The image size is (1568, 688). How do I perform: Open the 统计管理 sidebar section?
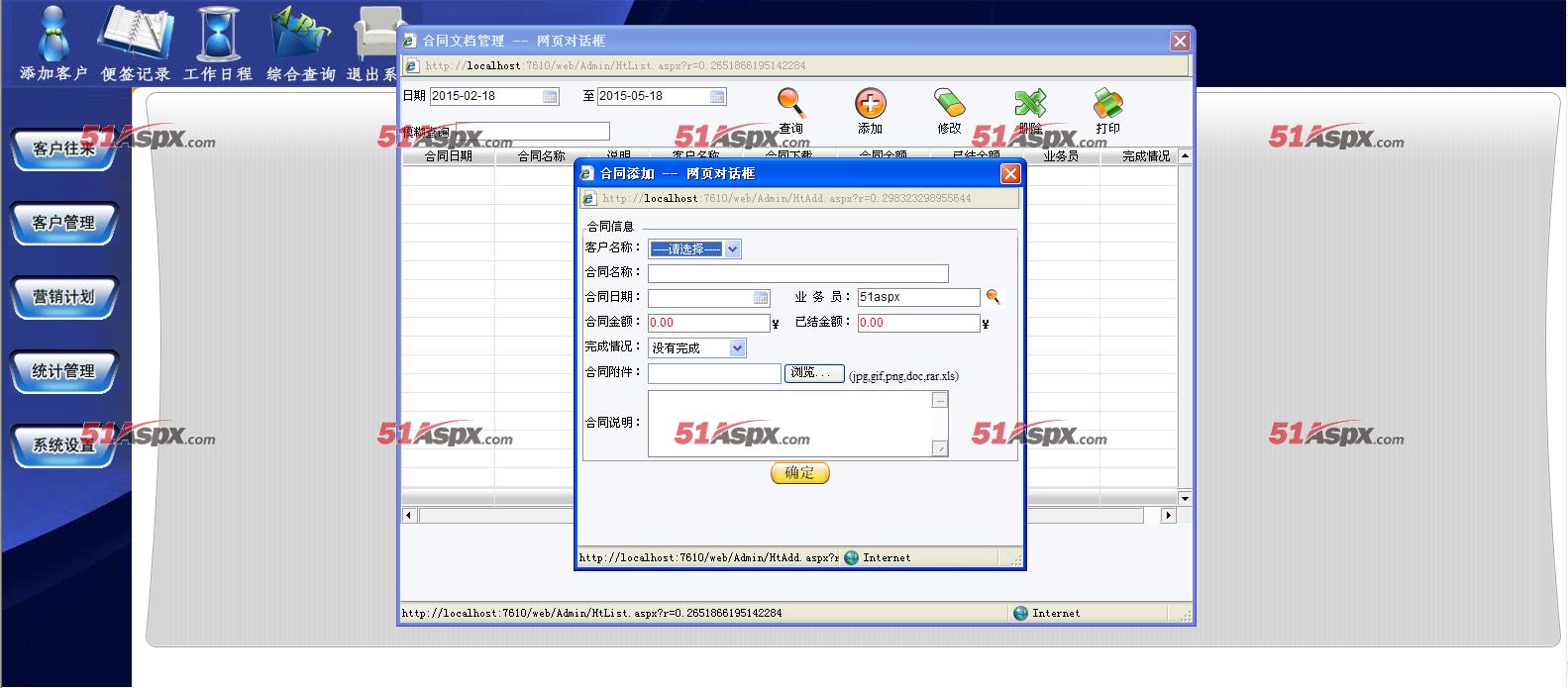64,372
